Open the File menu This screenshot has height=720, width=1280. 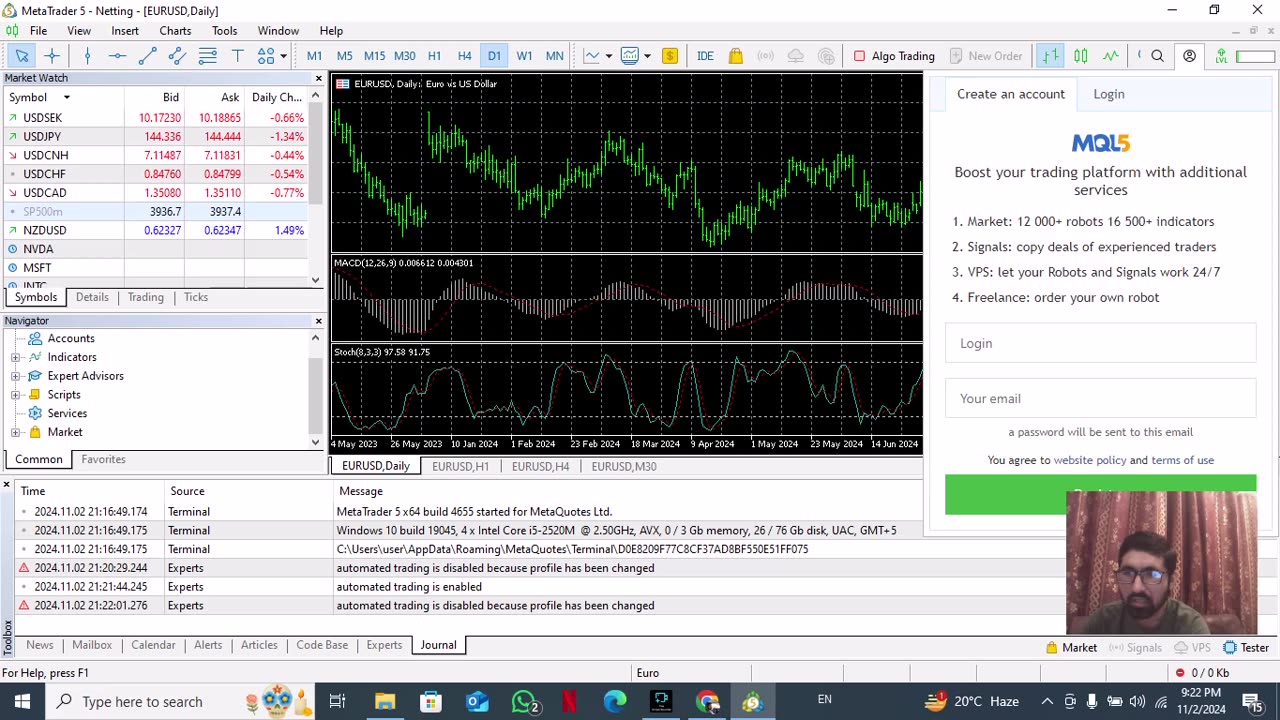[38, 31]
